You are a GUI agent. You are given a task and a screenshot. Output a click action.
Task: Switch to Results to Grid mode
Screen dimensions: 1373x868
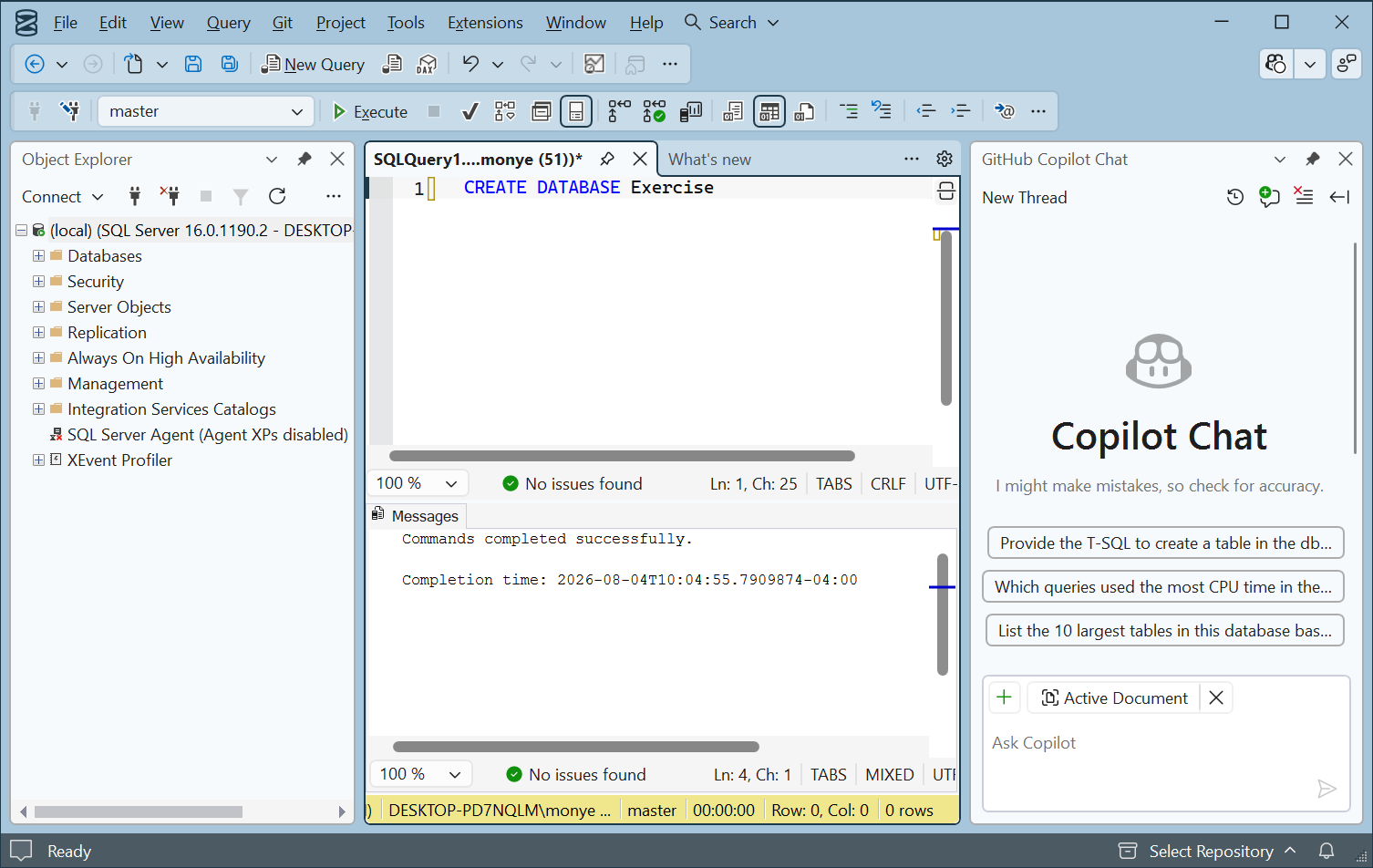point(769,111)
